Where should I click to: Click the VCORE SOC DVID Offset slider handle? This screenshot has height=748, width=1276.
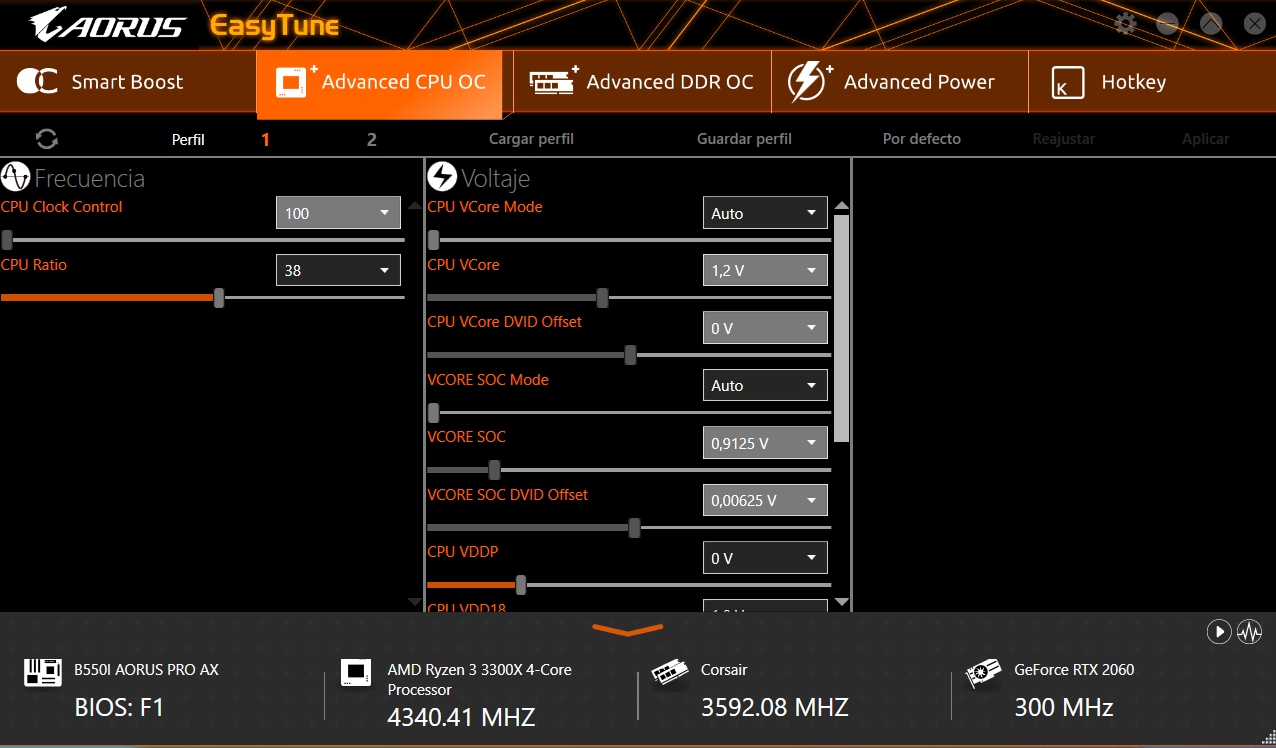tap(634, 528)
